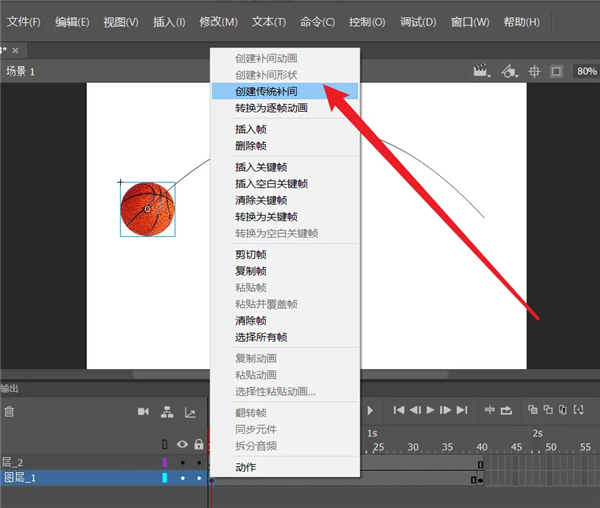
Task: Click the delete layer trash icon
Action: 9,410
